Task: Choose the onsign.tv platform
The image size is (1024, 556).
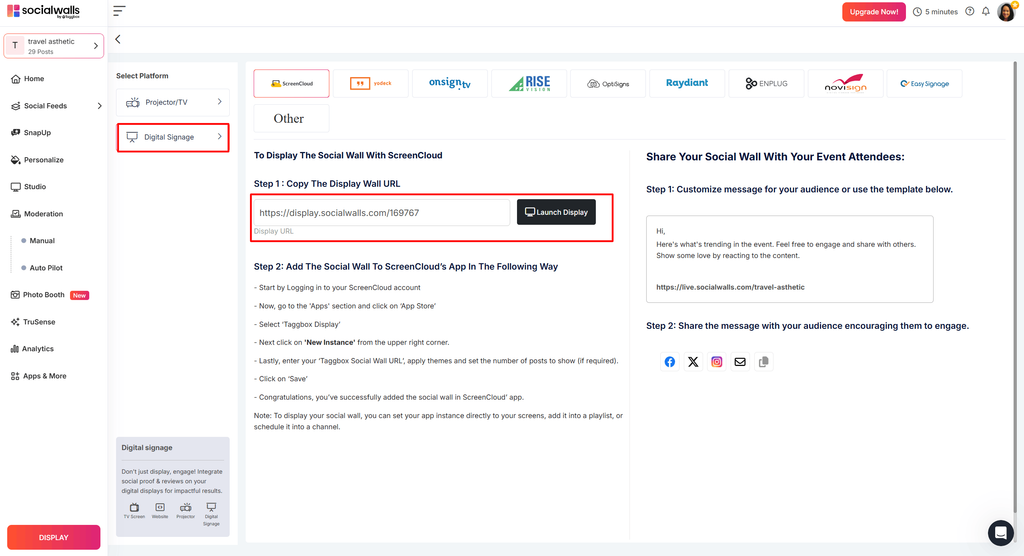Action: [x=449, y=84]
